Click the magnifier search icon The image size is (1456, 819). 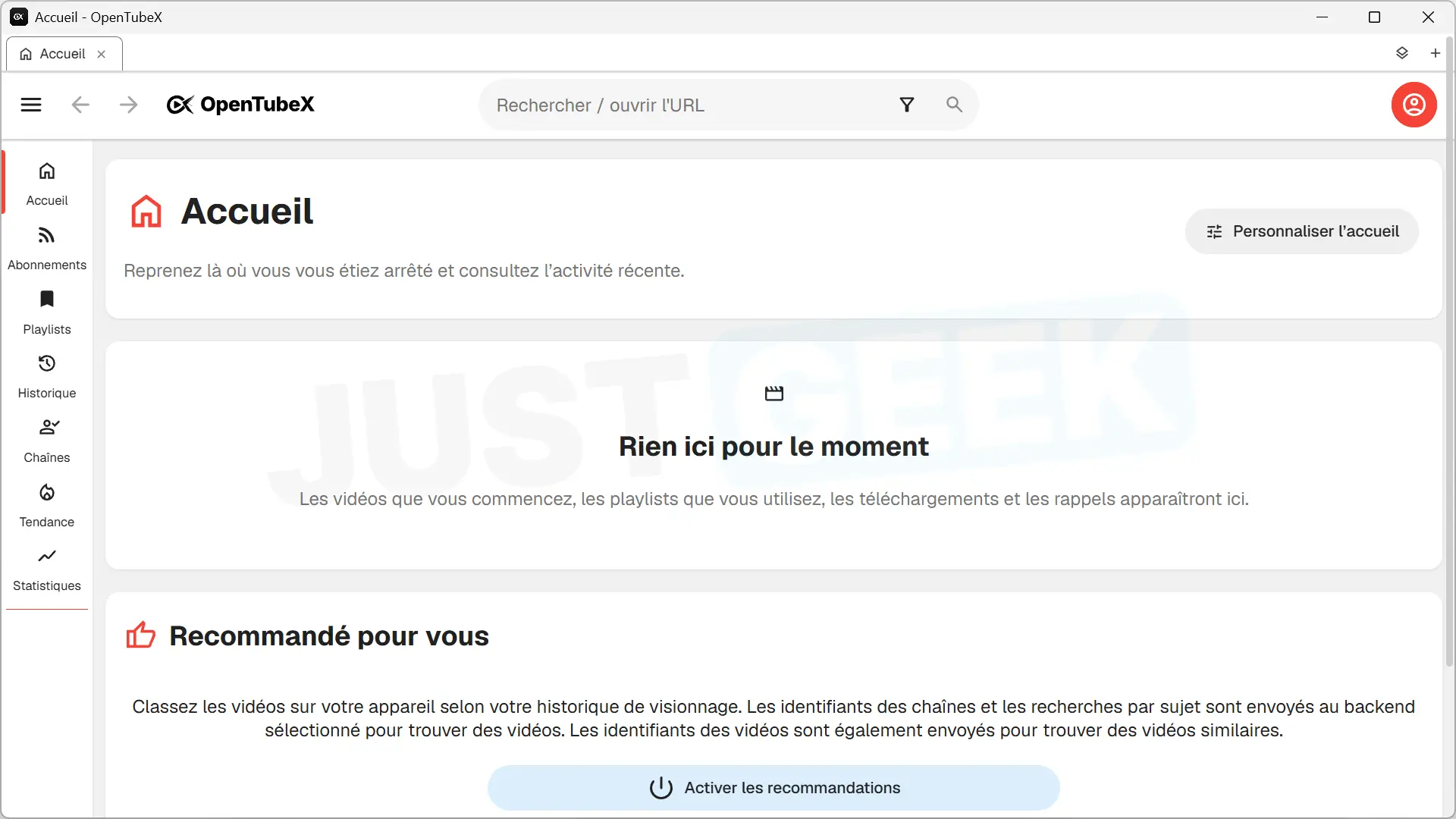click(954, 105)
